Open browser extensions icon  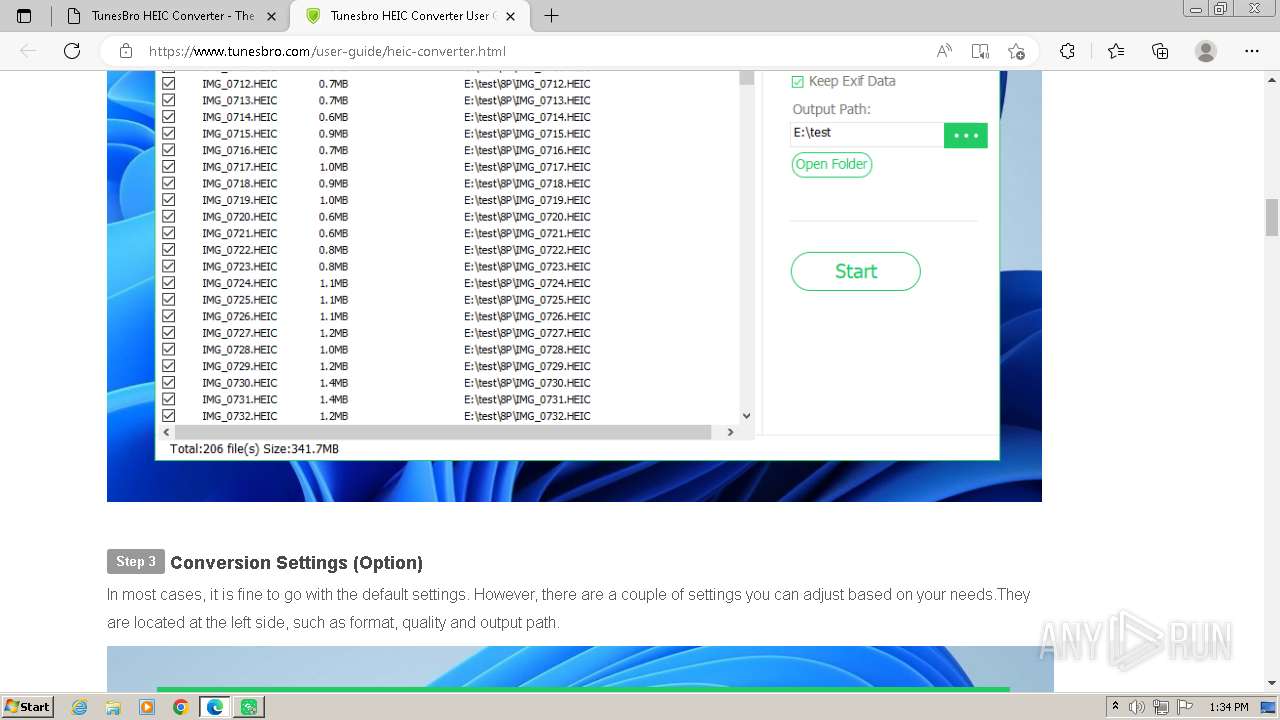[x=1067, y=51]
